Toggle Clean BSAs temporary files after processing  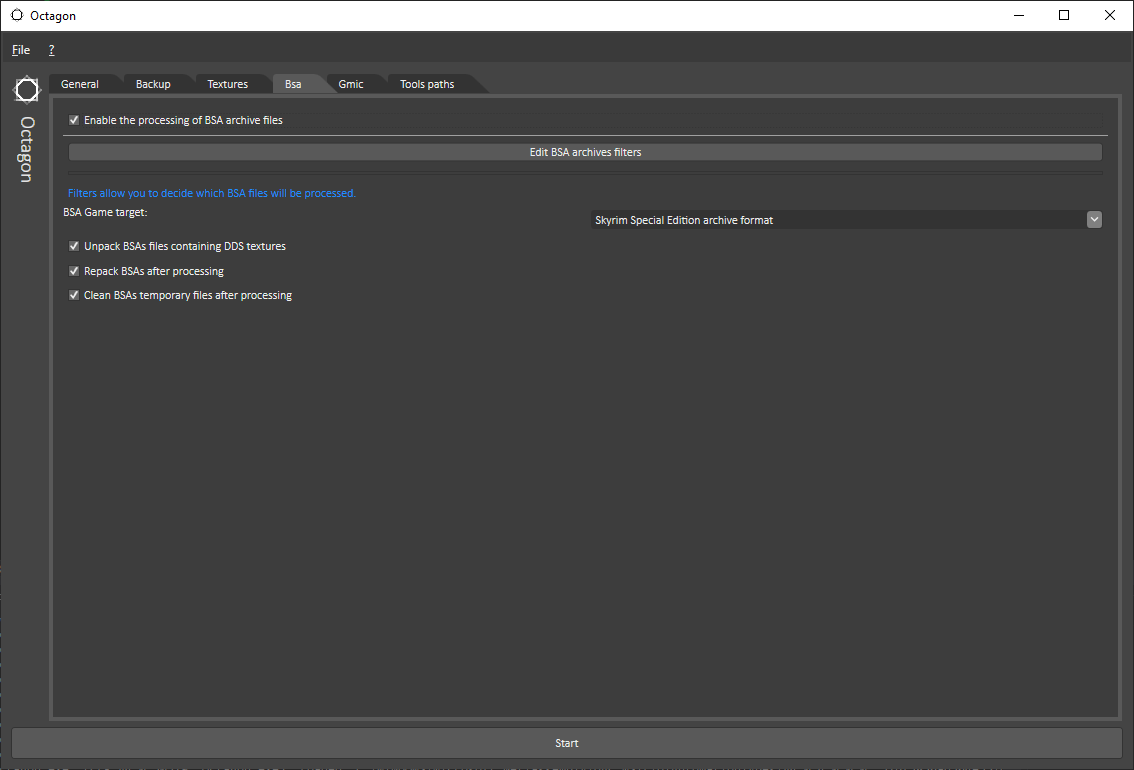[x=74, y=295]
